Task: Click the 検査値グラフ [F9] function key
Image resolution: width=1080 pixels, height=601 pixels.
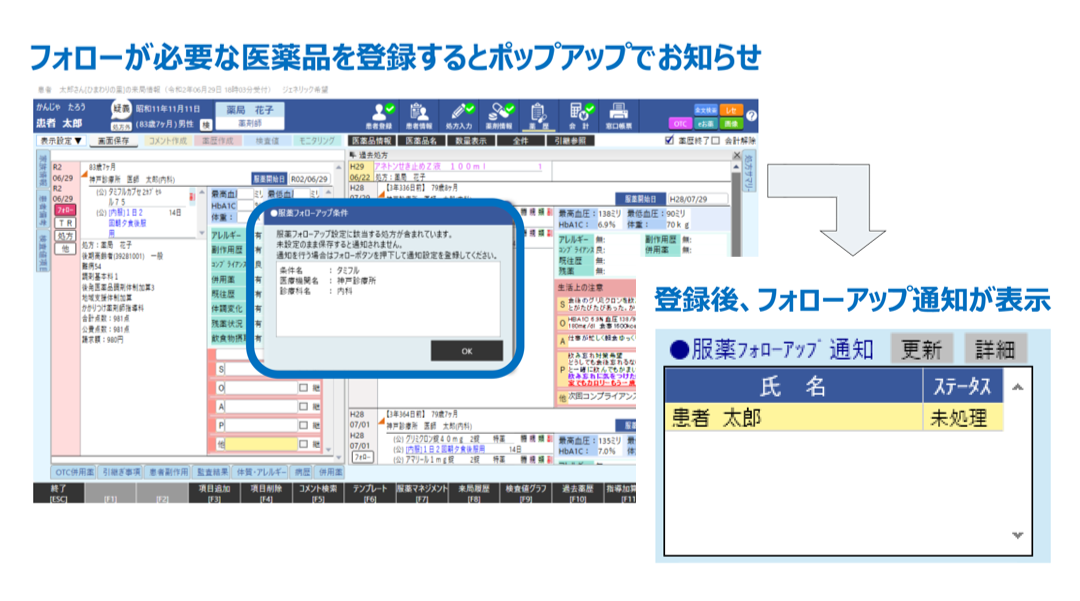Action: coord(526,493)
